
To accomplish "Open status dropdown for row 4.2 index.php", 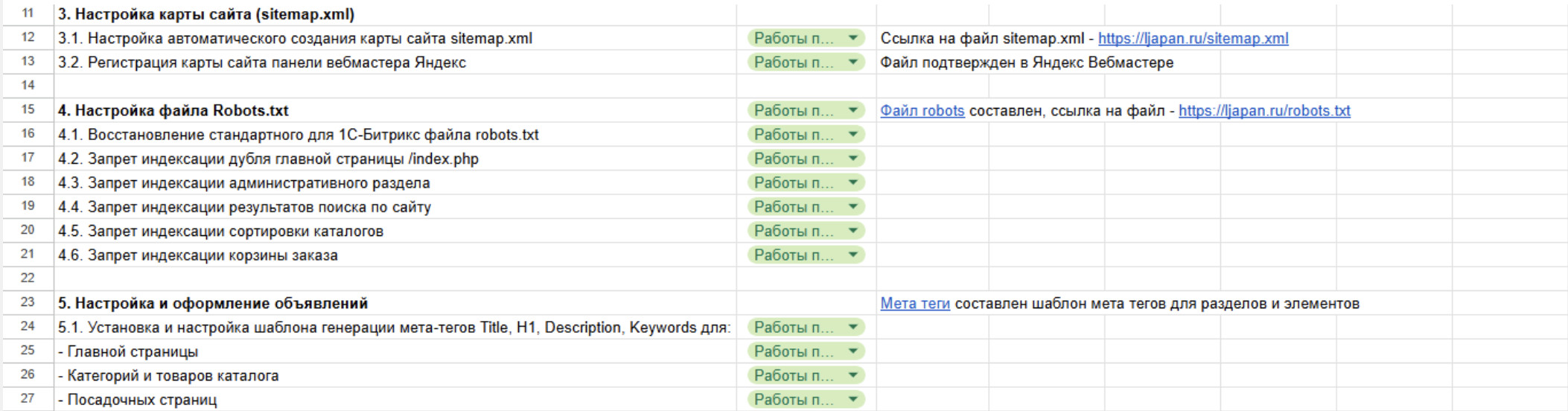I will coord(852,159).
